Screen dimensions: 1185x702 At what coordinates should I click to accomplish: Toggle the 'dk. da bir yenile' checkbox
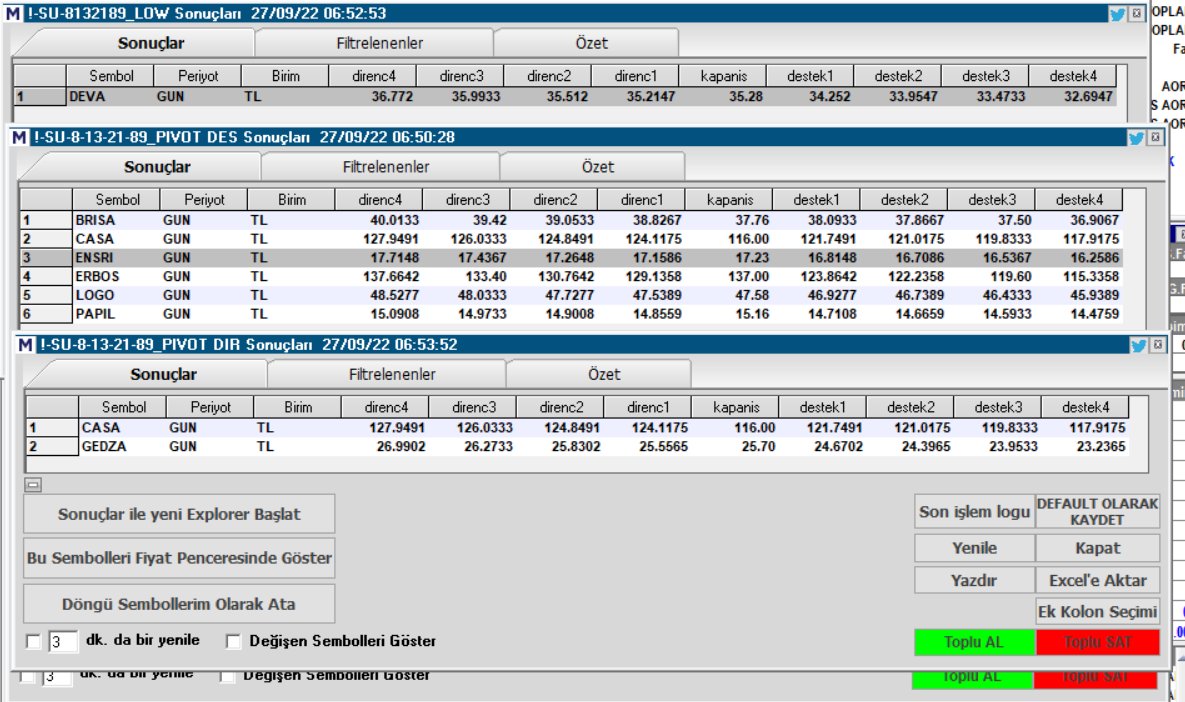(x=33, y=642)
